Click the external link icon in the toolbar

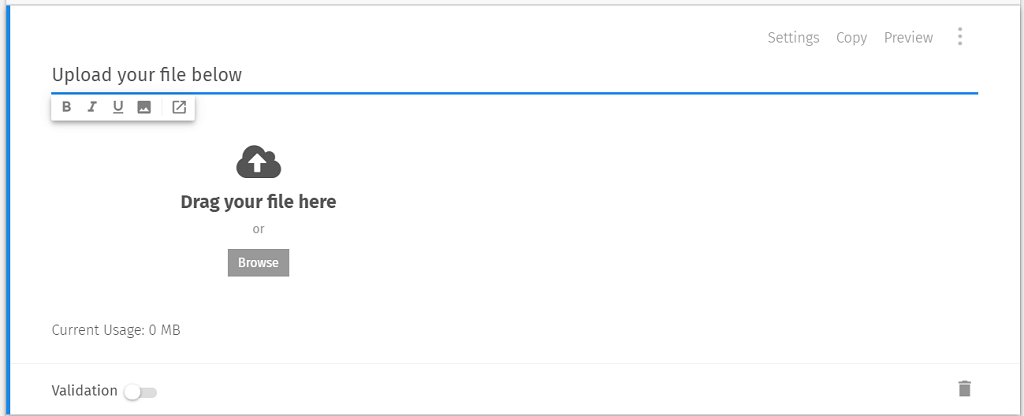179,107
